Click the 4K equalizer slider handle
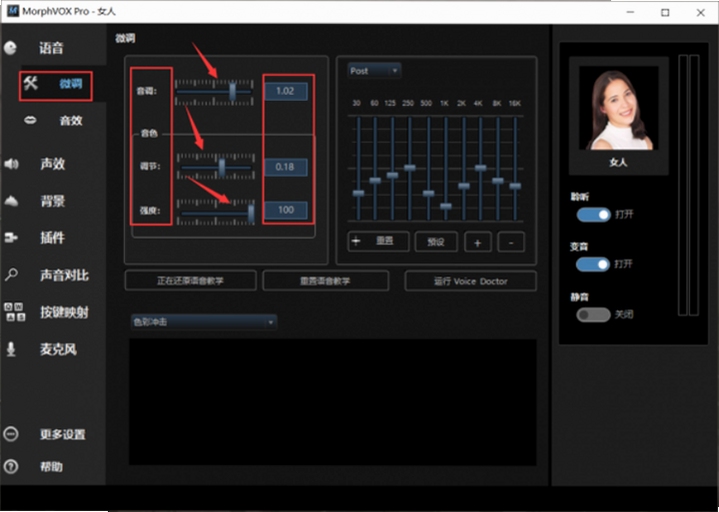The image size is (719, 512). click(481, 168)
